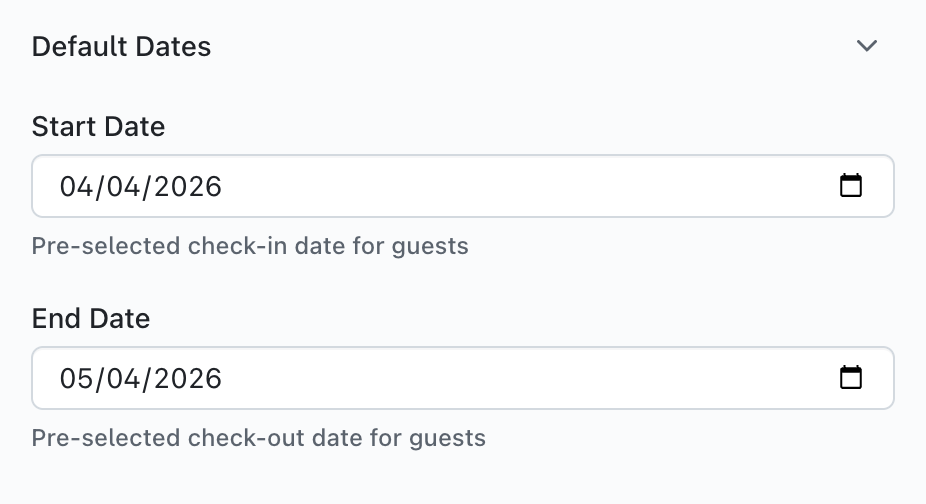The height and width of the screenshot is (504, 926).
Task: Select the second 04 segment in Start Date
Action: click(122, 186)
